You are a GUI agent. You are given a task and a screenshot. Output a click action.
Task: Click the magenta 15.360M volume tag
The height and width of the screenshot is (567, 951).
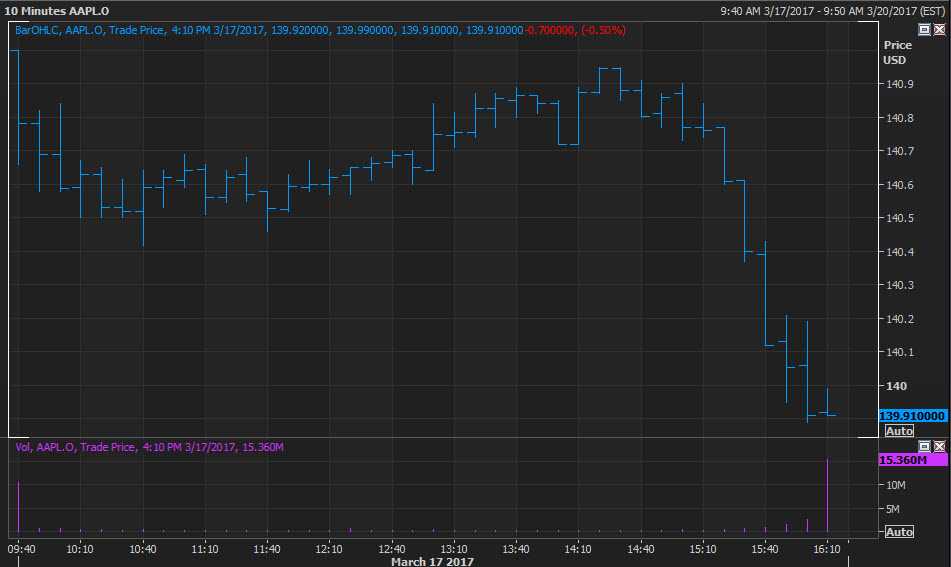911,460
